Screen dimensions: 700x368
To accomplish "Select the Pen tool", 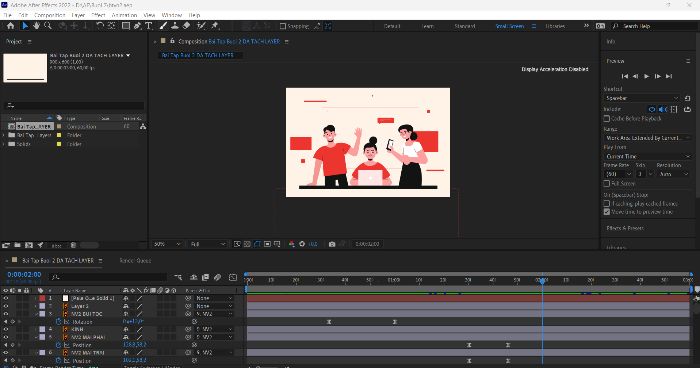I will [138, 26].
